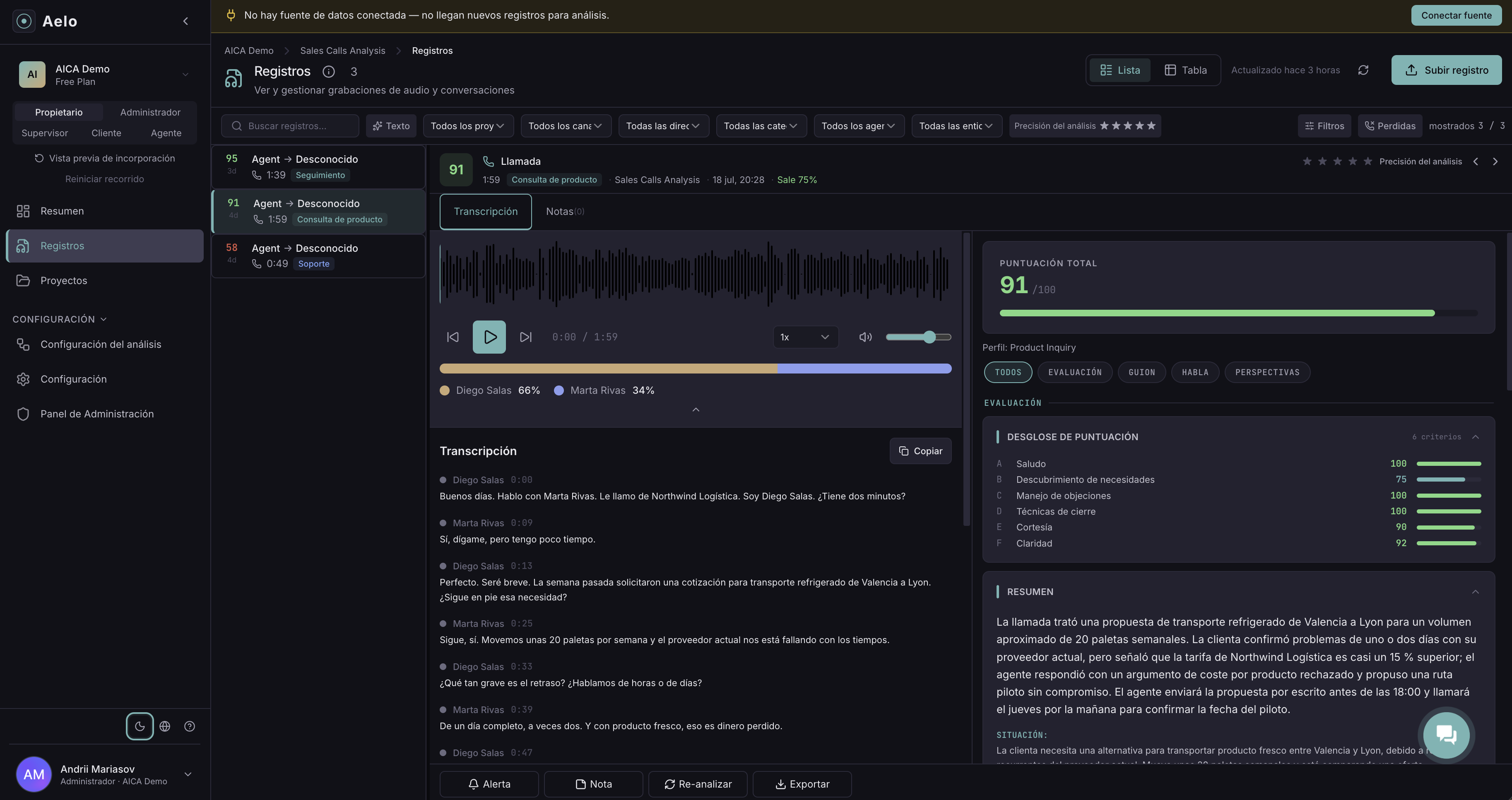Viewport: 1512px width, 800px height.
Task: Open language globe icon
Action: pos(165,726)
